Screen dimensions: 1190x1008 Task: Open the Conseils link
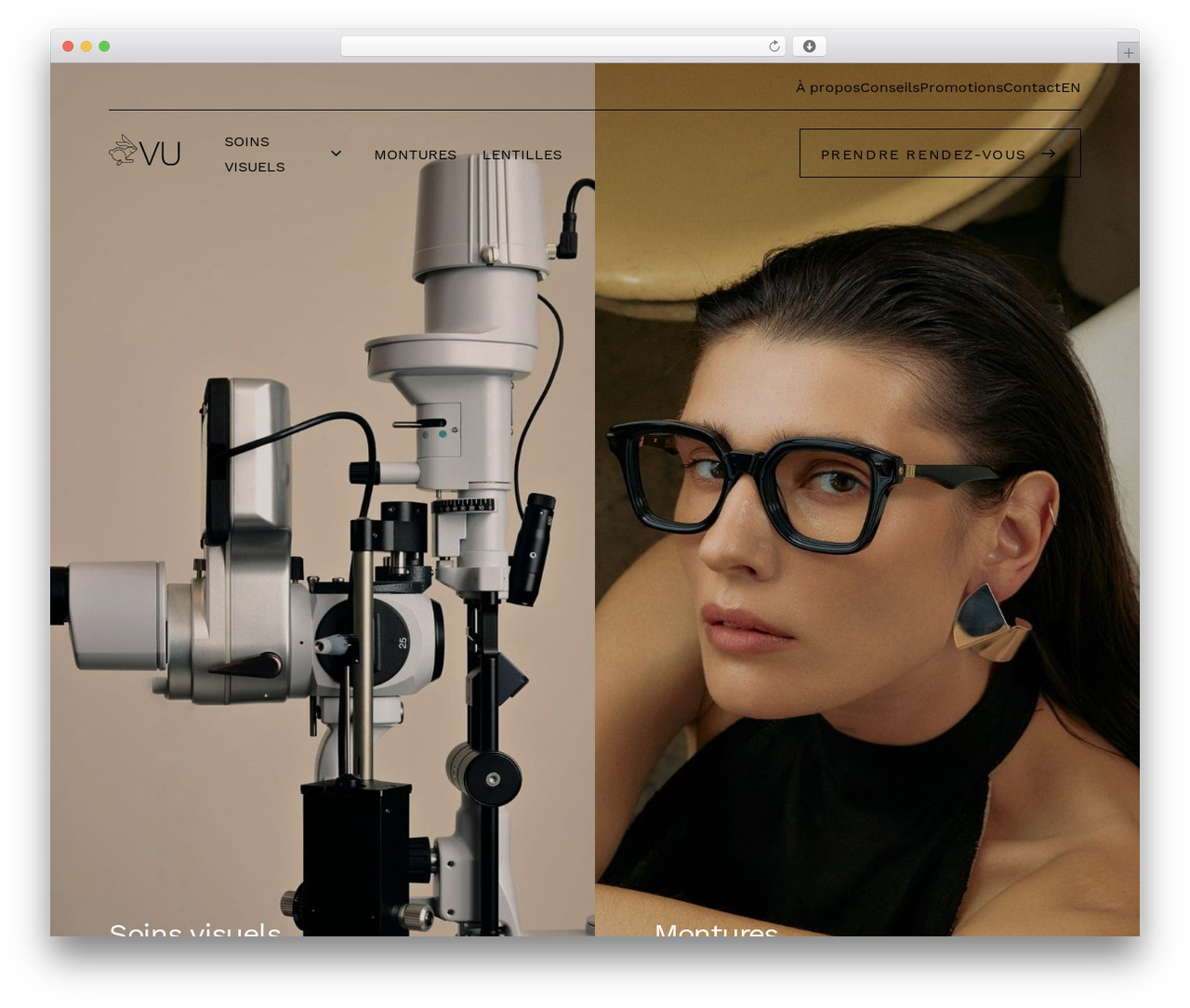(890, 87)
